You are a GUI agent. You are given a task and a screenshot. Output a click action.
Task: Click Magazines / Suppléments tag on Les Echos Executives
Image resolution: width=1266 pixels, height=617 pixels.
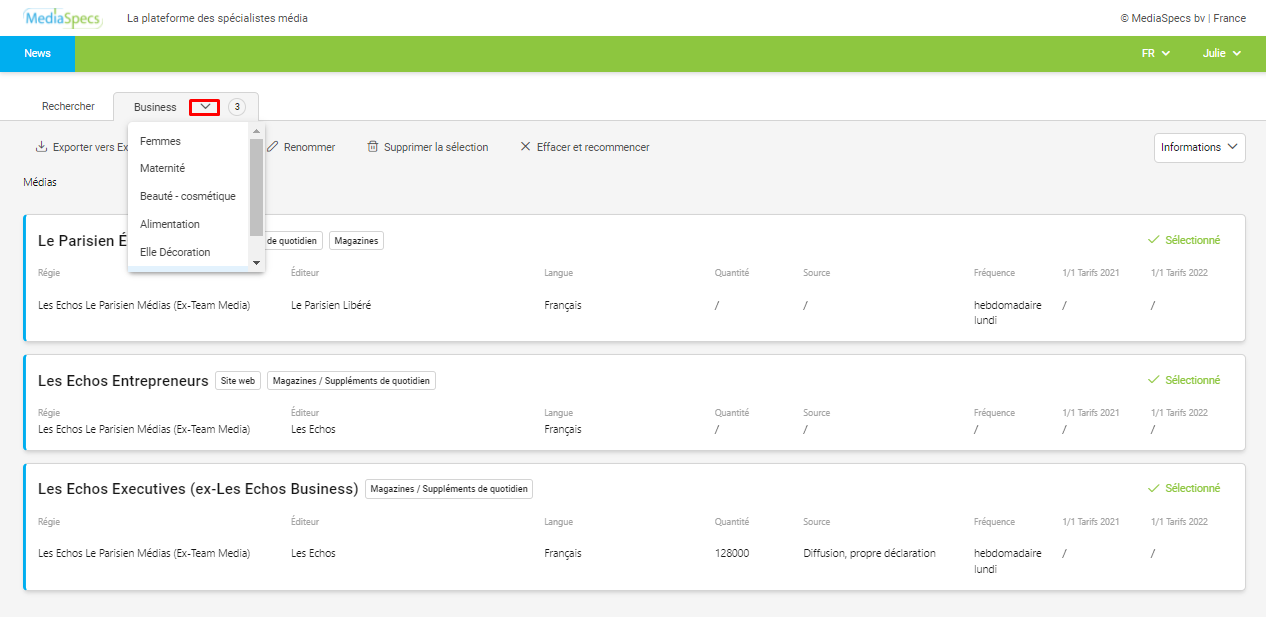(x=449, y=489)
